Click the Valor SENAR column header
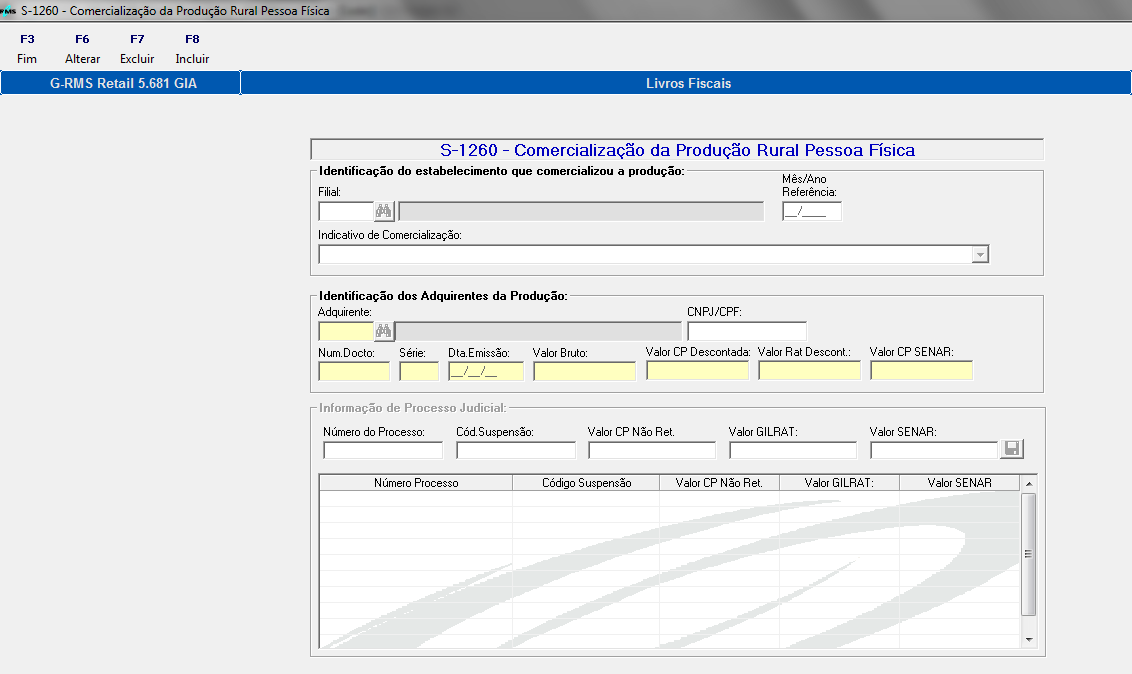 pos(959,483)
